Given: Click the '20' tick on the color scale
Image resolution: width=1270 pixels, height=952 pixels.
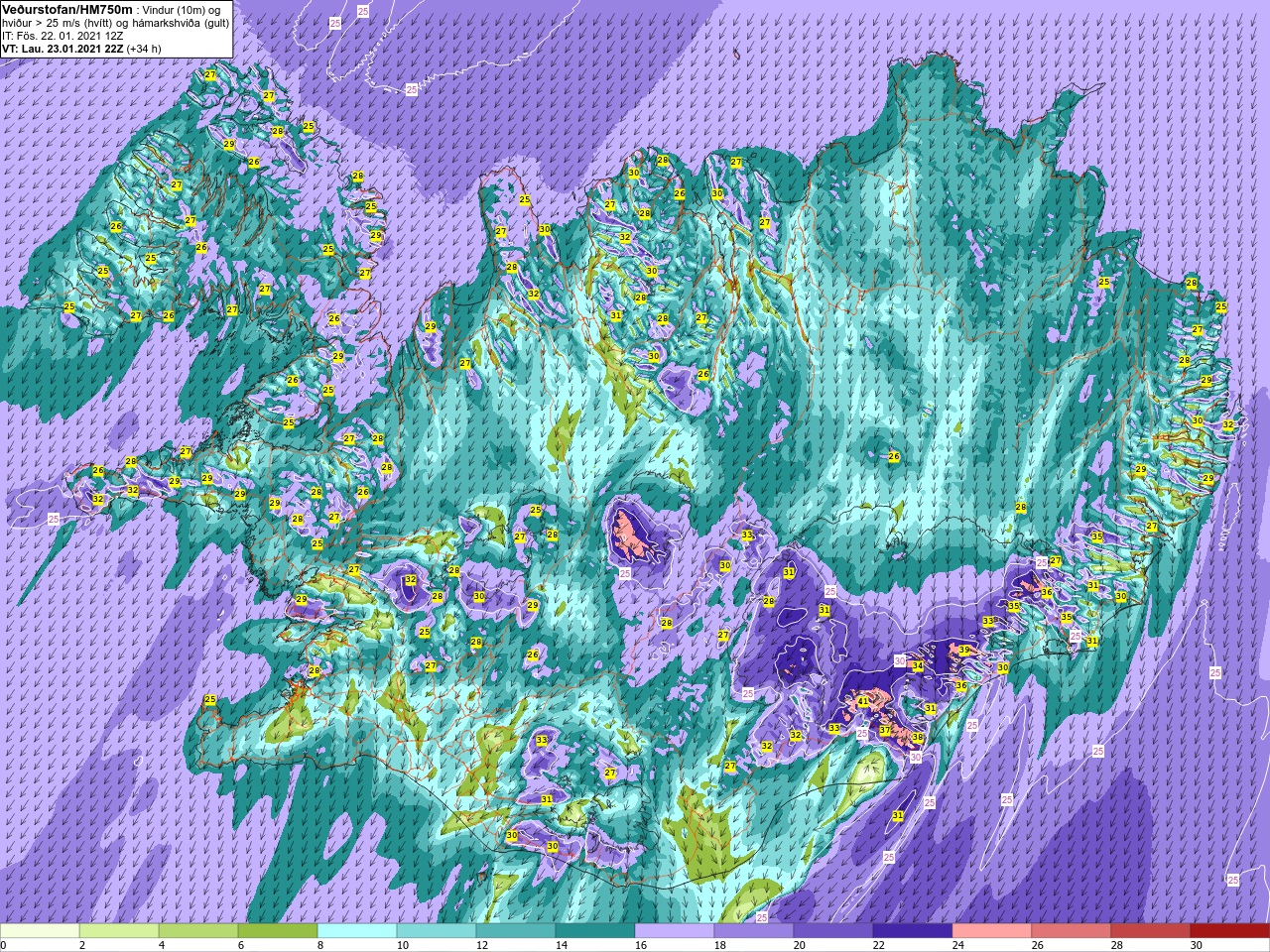Looking at the screenshot, I should pyautogui.click(x=800, y=945).
